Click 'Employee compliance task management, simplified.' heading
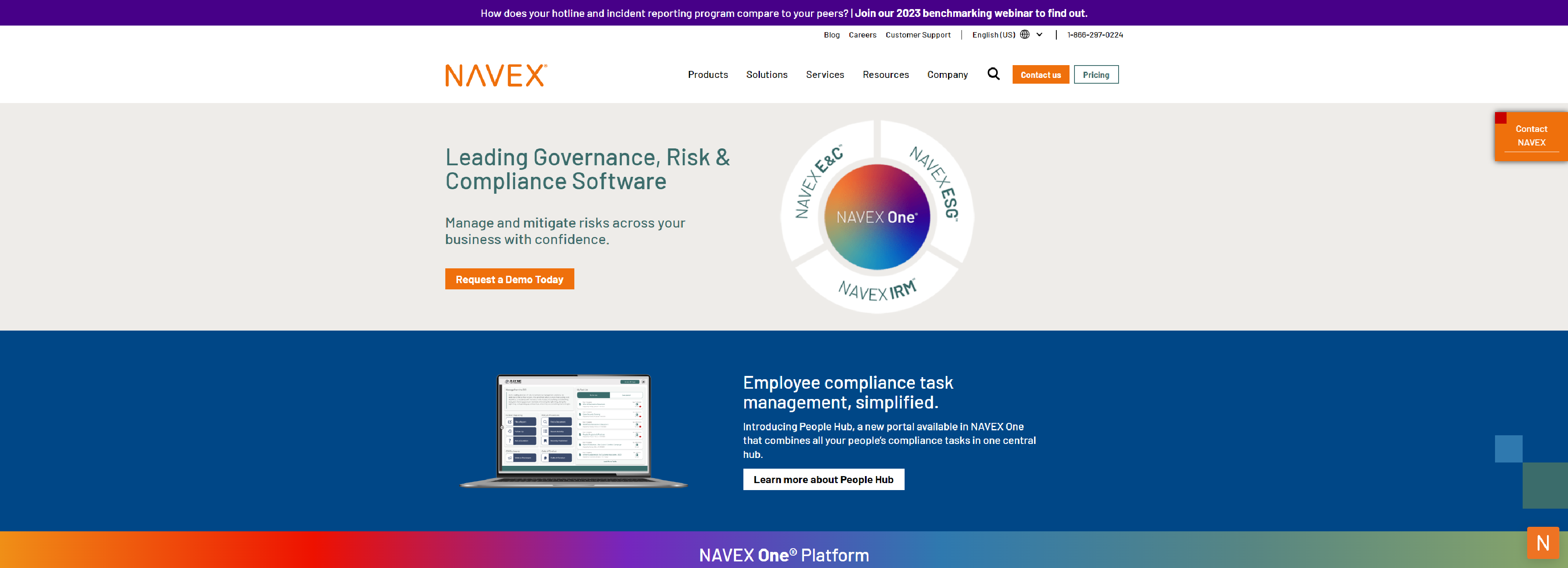The width and height of the screenshot is (1568, 568). [x=848, y=392]
